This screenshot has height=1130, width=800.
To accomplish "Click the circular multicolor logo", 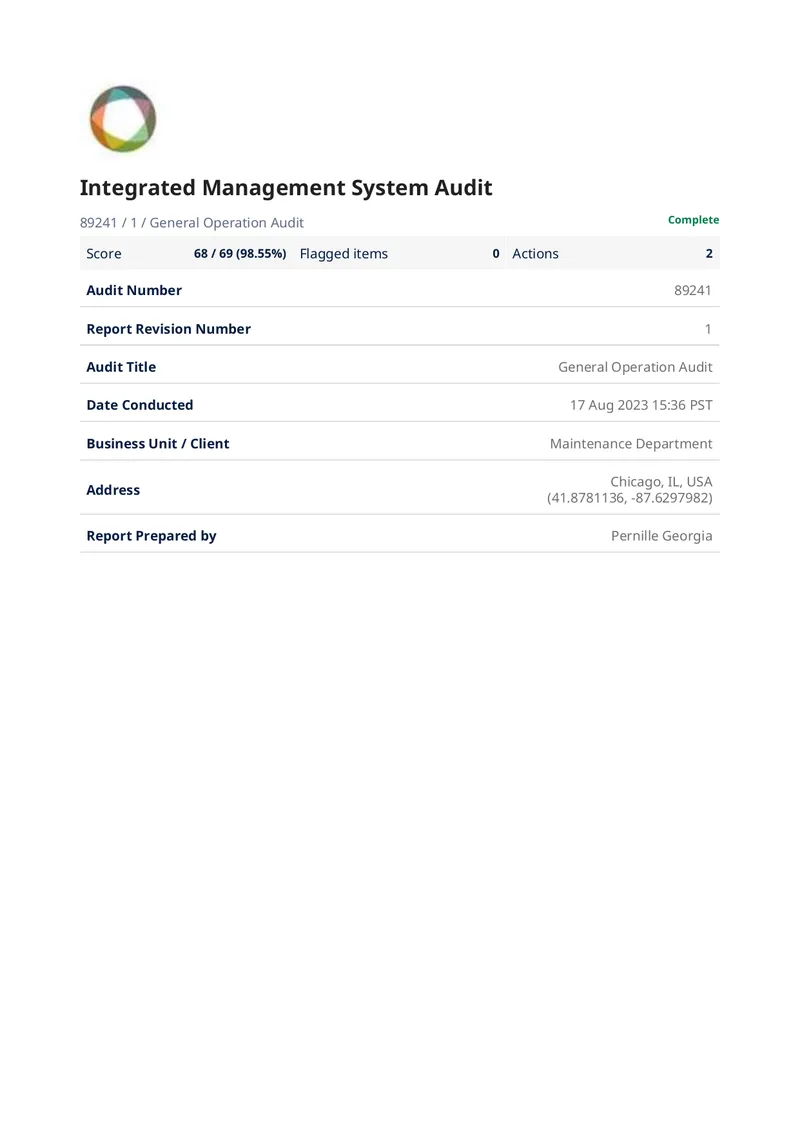I will pos(123,119).
